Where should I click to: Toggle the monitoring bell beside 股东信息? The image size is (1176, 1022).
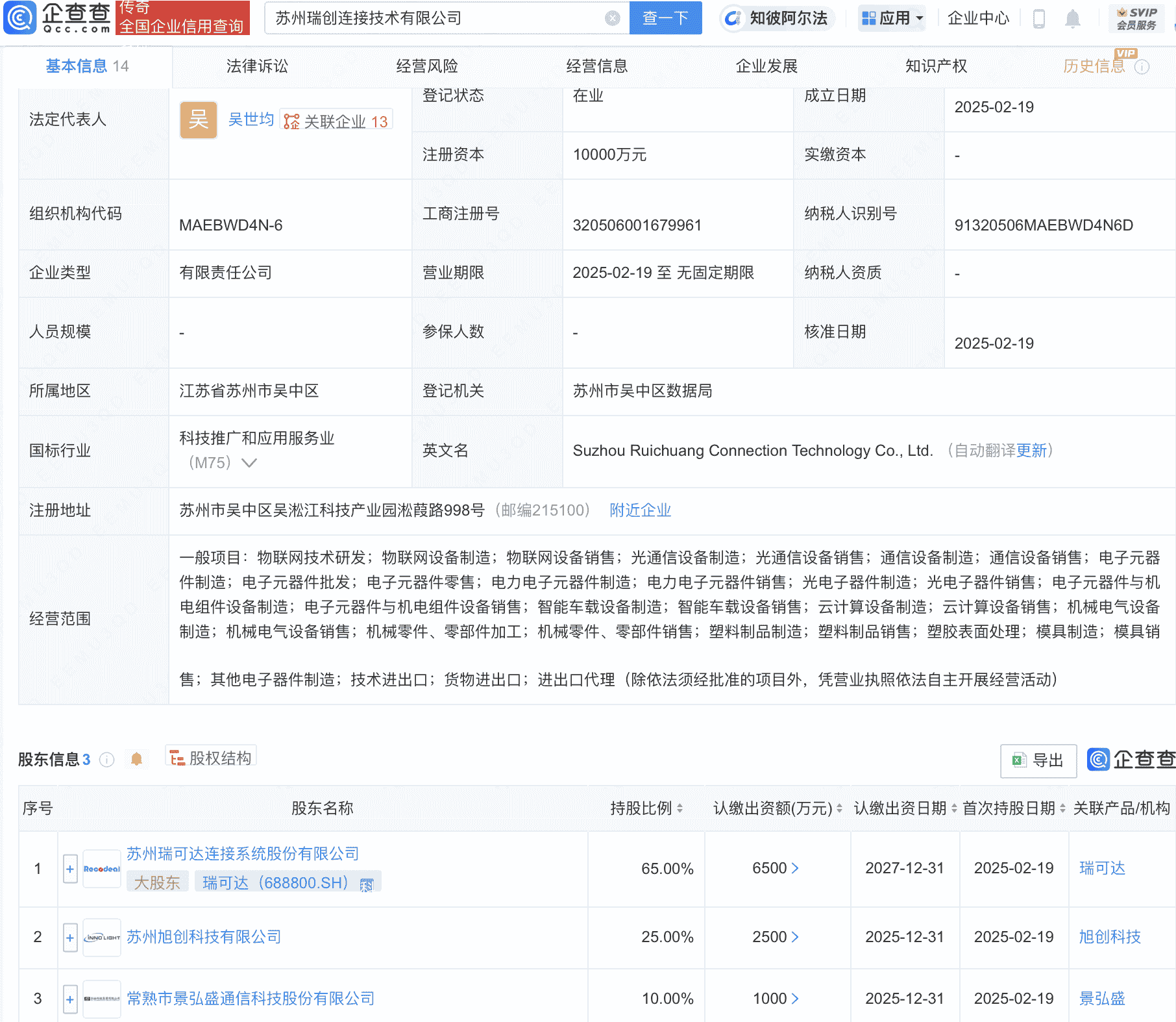click(137, 758)
